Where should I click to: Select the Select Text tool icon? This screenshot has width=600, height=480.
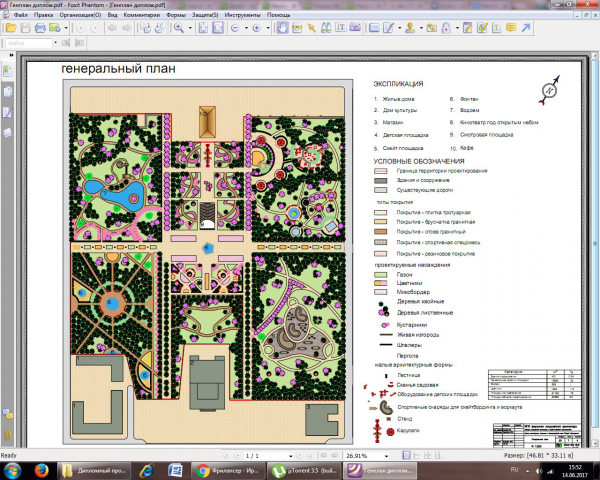(297, 28)
